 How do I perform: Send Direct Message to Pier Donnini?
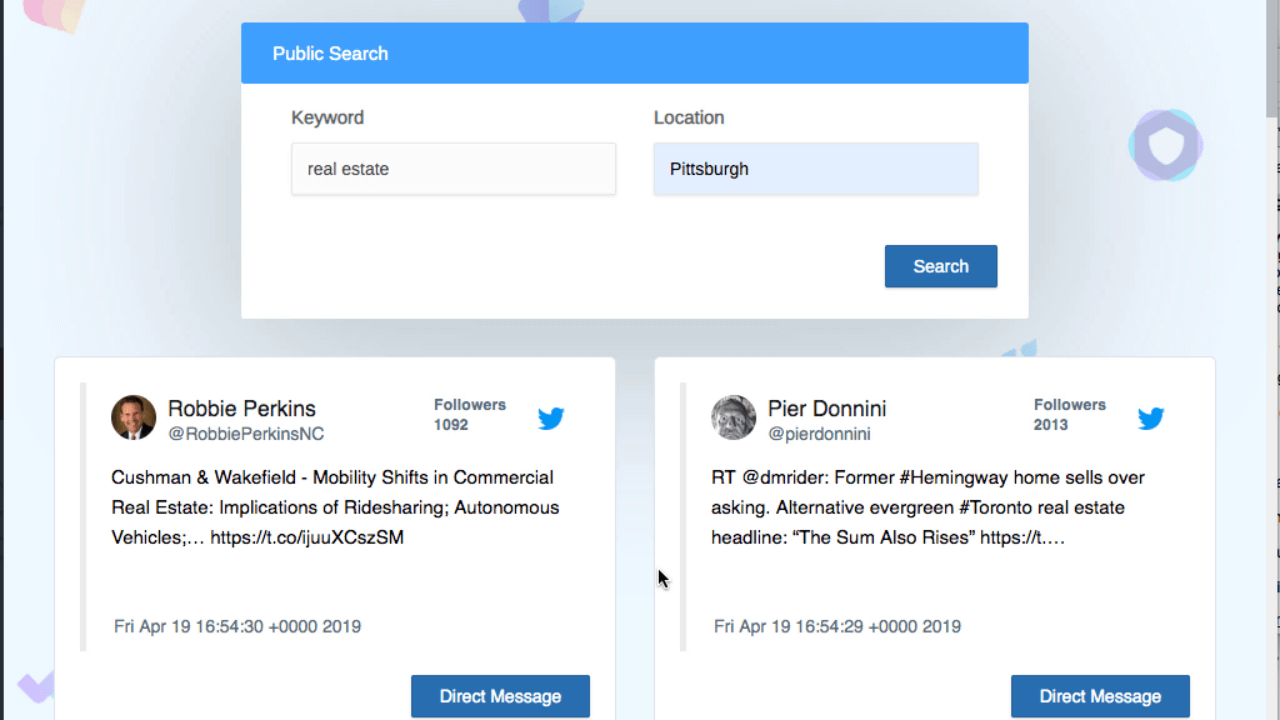tap(1100, 696)
